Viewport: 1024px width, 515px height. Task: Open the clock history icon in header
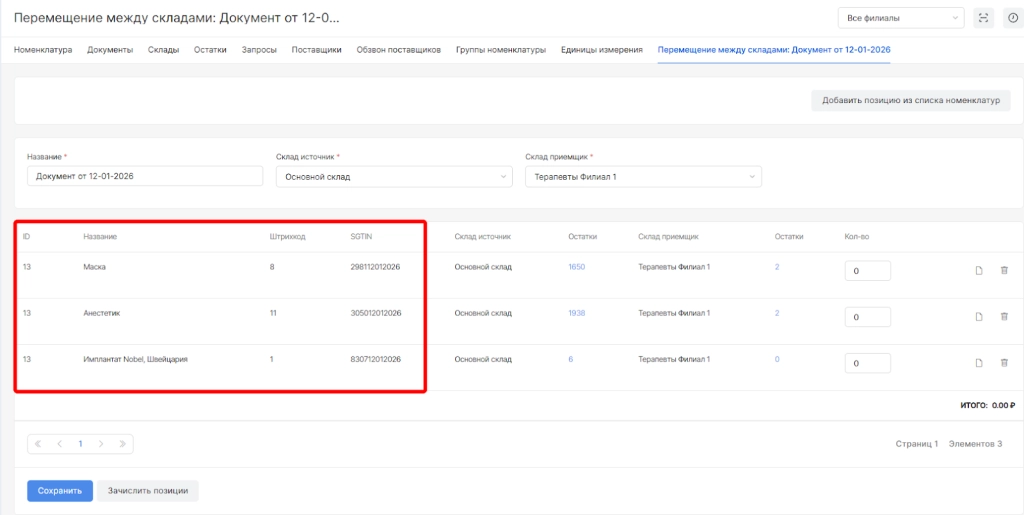tap(1012, 18)
